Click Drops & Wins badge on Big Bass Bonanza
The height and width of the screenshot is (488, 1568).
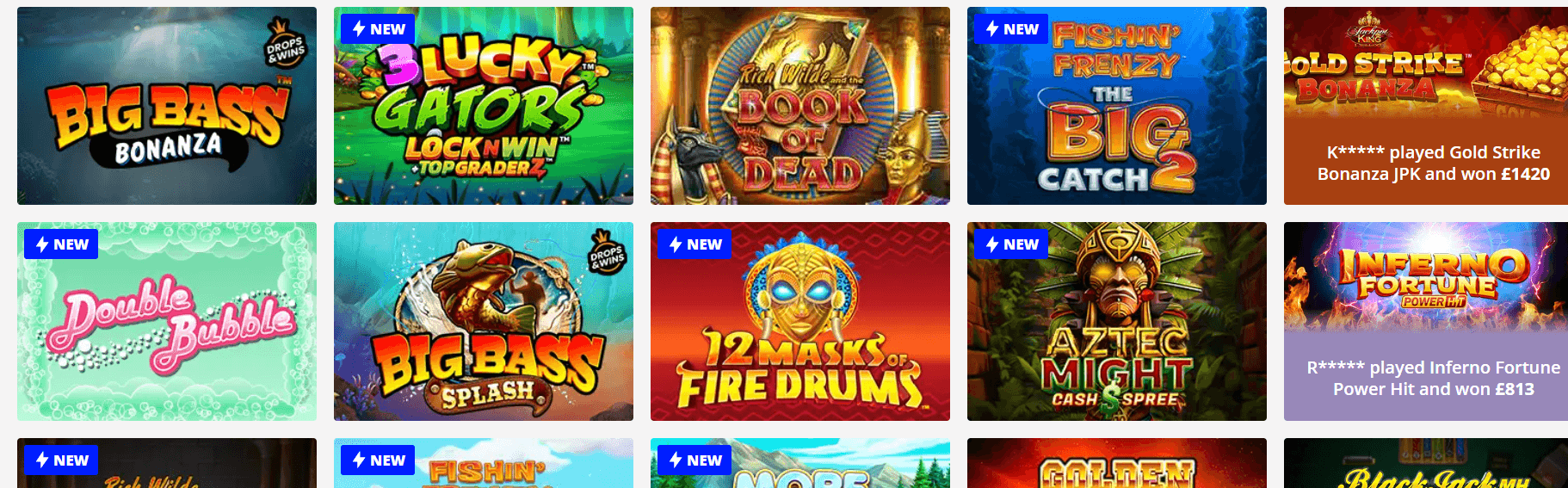click(286, 44)
